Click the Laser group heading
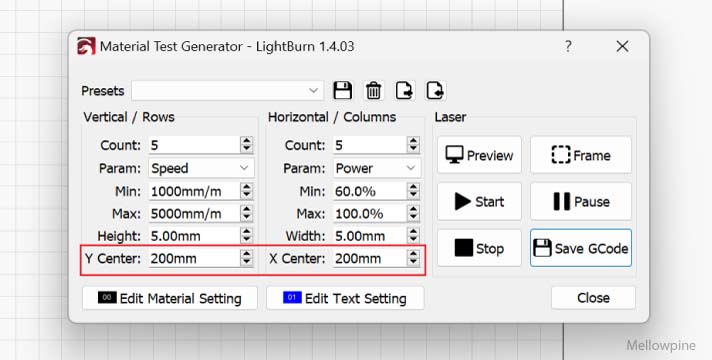Viewport: 712px width, 360px height. point(450,117)
